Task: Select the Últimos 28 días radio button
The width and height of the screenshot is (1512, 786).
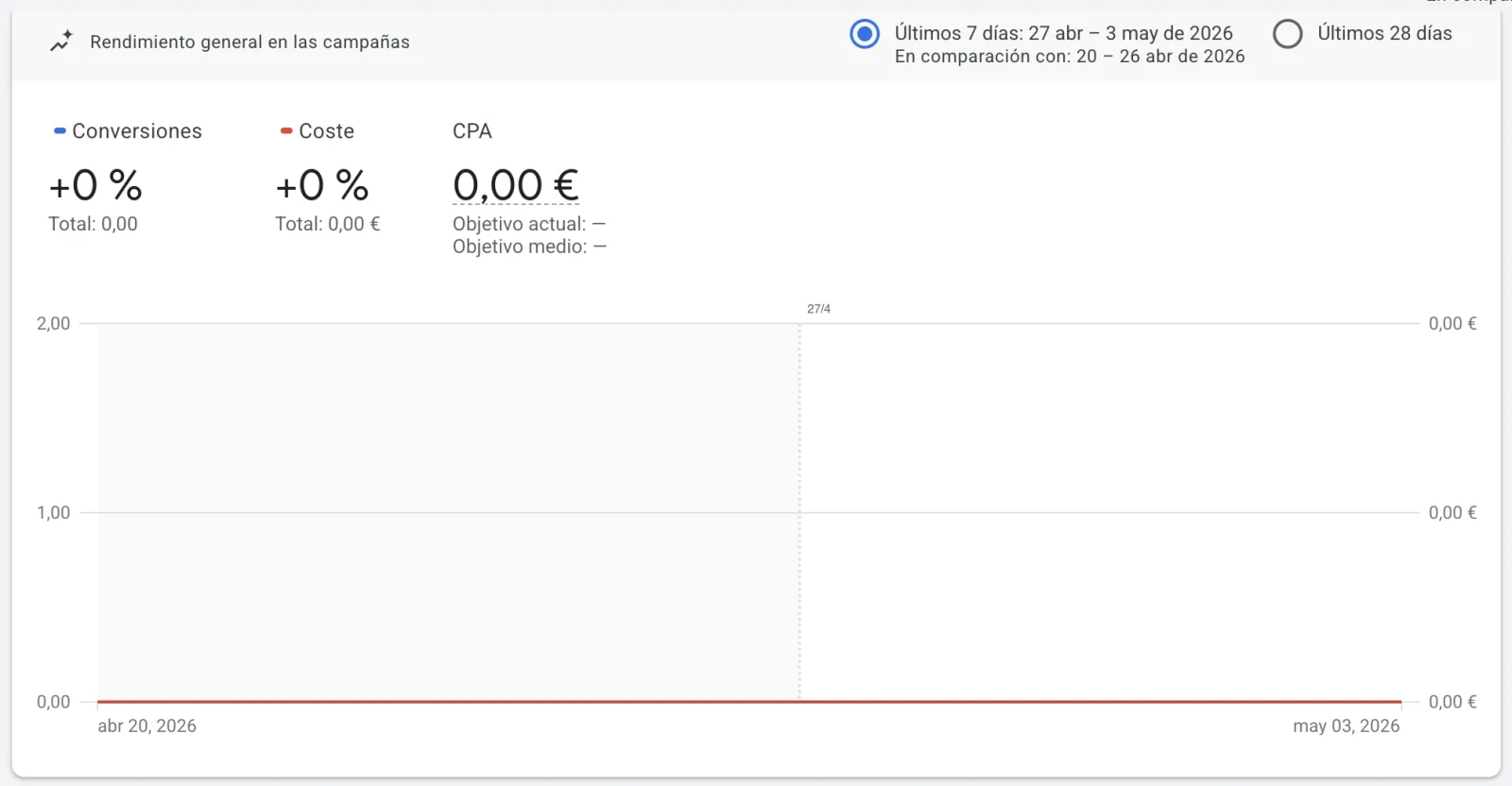Action: [x=1288, y=34]
